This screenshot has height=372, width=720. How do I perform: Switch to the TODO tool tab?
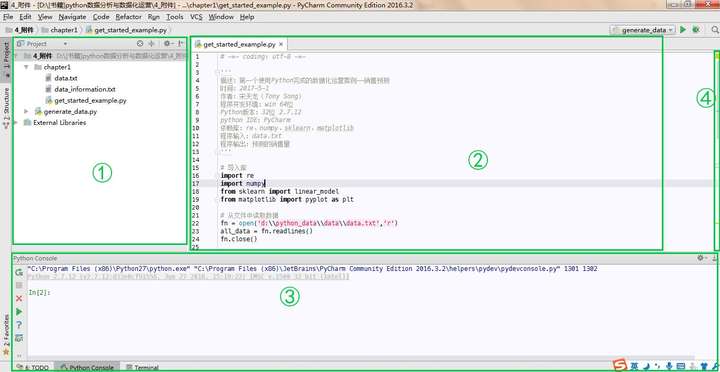pyautogui.click(x=33, y=367)
